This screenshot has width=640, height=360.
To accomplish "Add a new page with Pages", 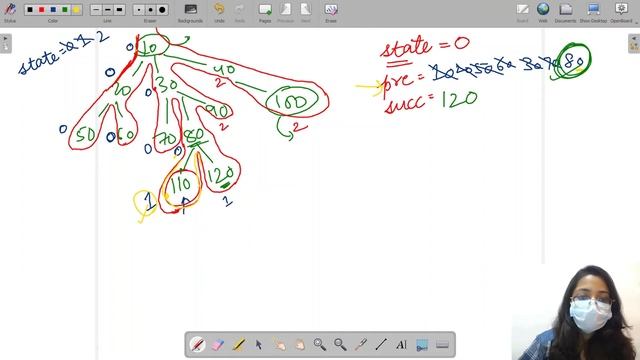I will 265,12.
